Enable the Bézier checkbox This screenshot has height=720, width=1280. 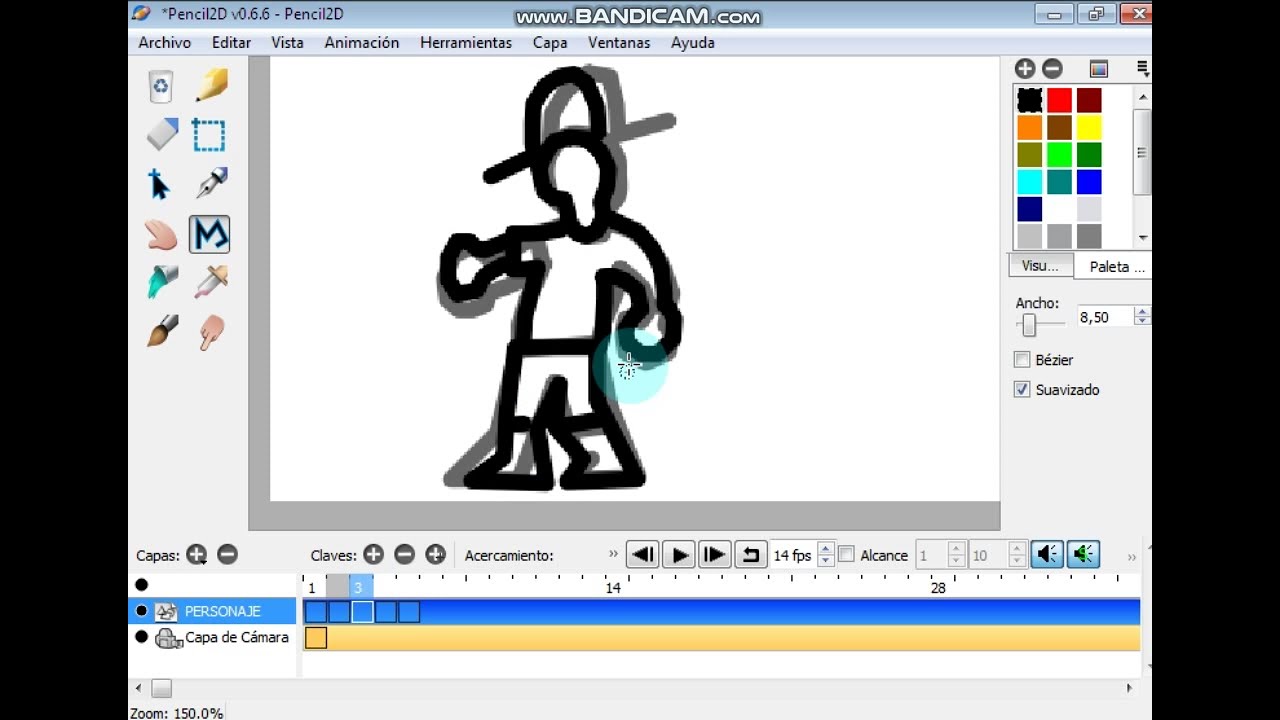[x=1022, y=359]
